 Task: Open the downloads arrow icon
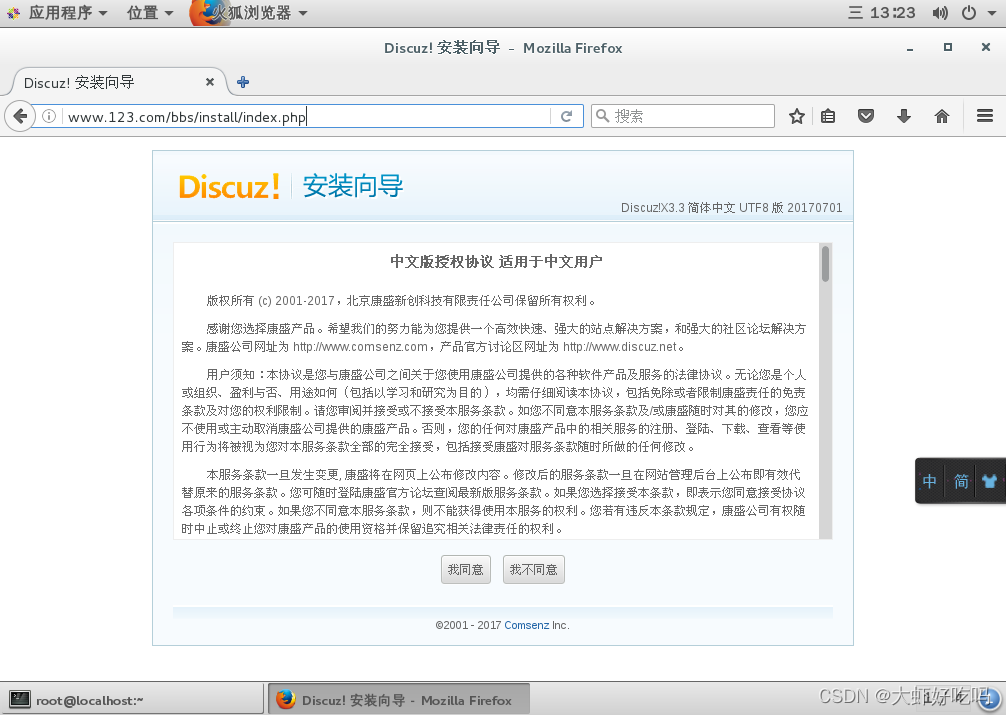[x=904, y=116]
